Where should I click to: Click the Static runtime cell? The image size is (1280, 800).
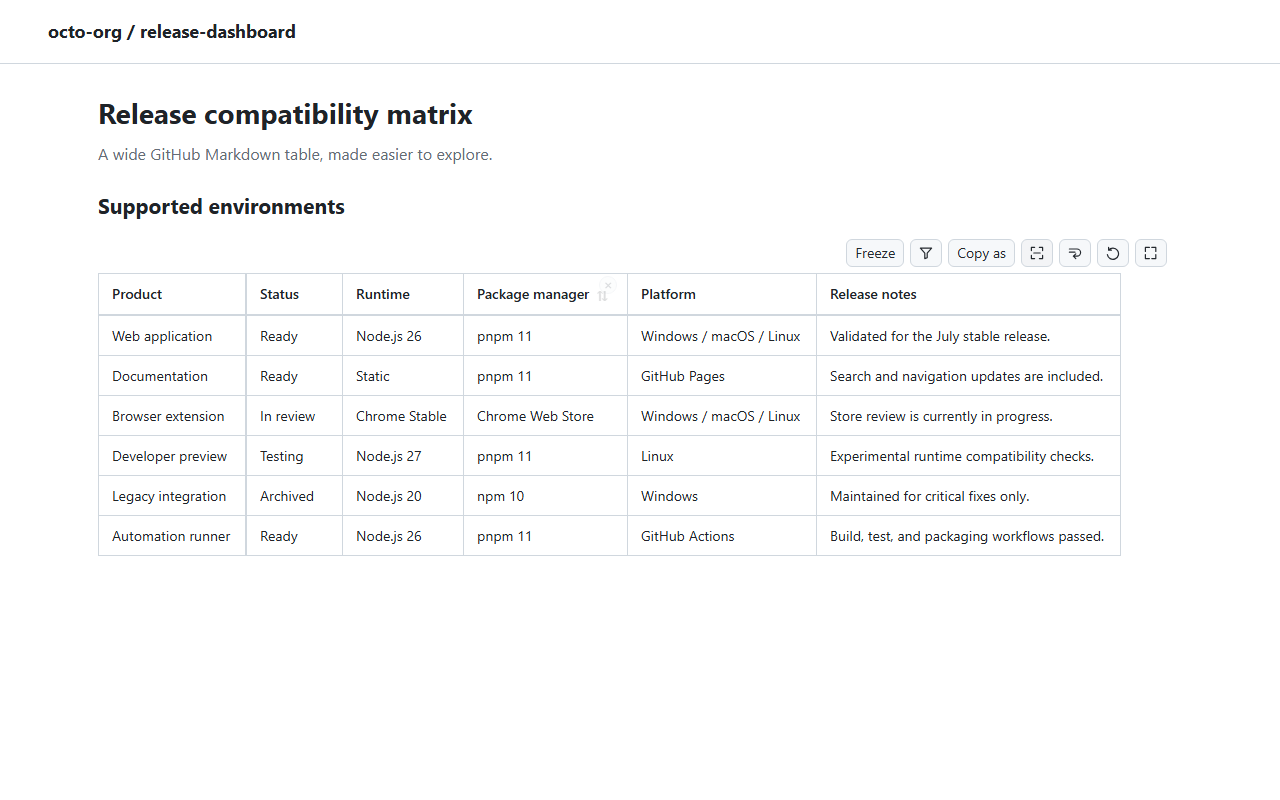pyautogui.click(x=403, y=376)
